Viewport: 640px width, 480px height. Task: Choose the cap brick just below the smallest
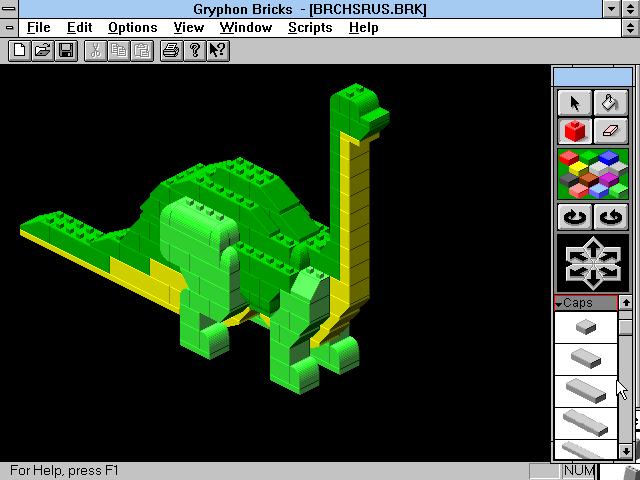[x=586, y=360]
